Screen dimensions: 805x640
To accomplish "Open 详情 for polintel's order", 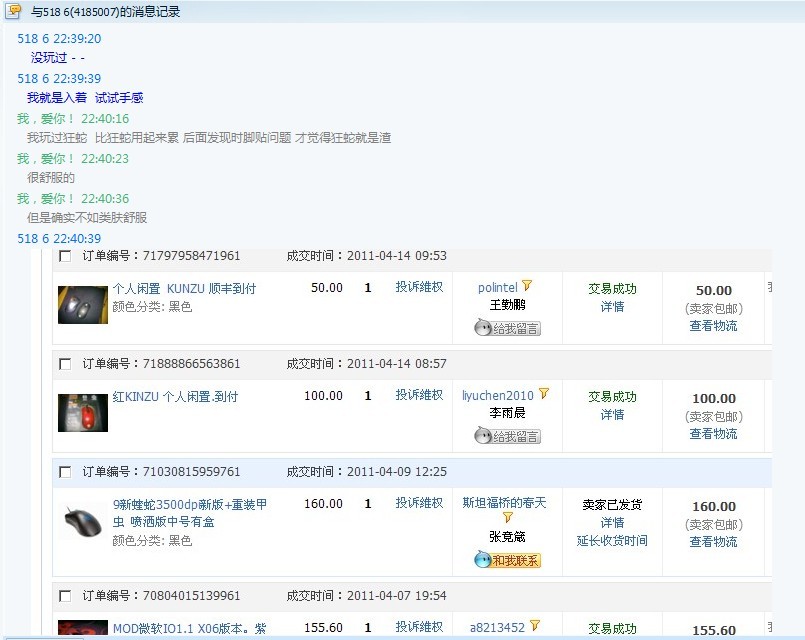I will click(x=612, y=307).
